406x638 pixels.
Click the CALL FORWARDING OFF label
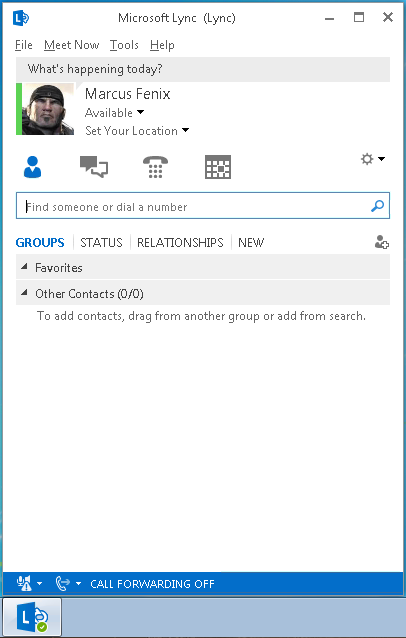(152, 584)
